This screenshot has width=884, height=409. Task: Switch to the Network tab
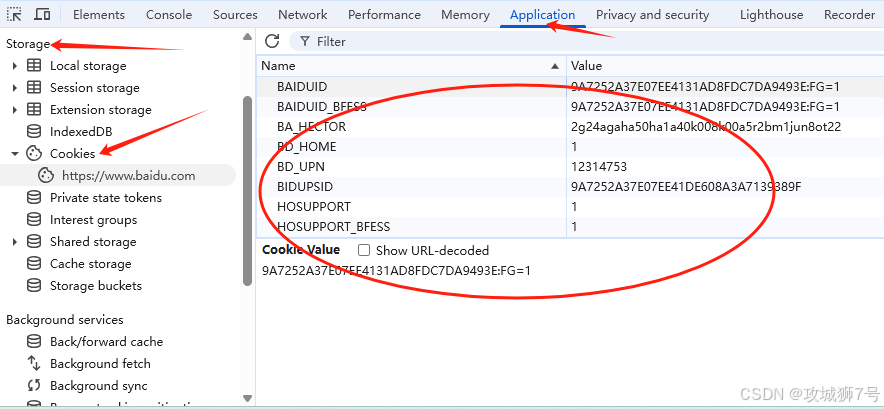click(x=303, y=15)
